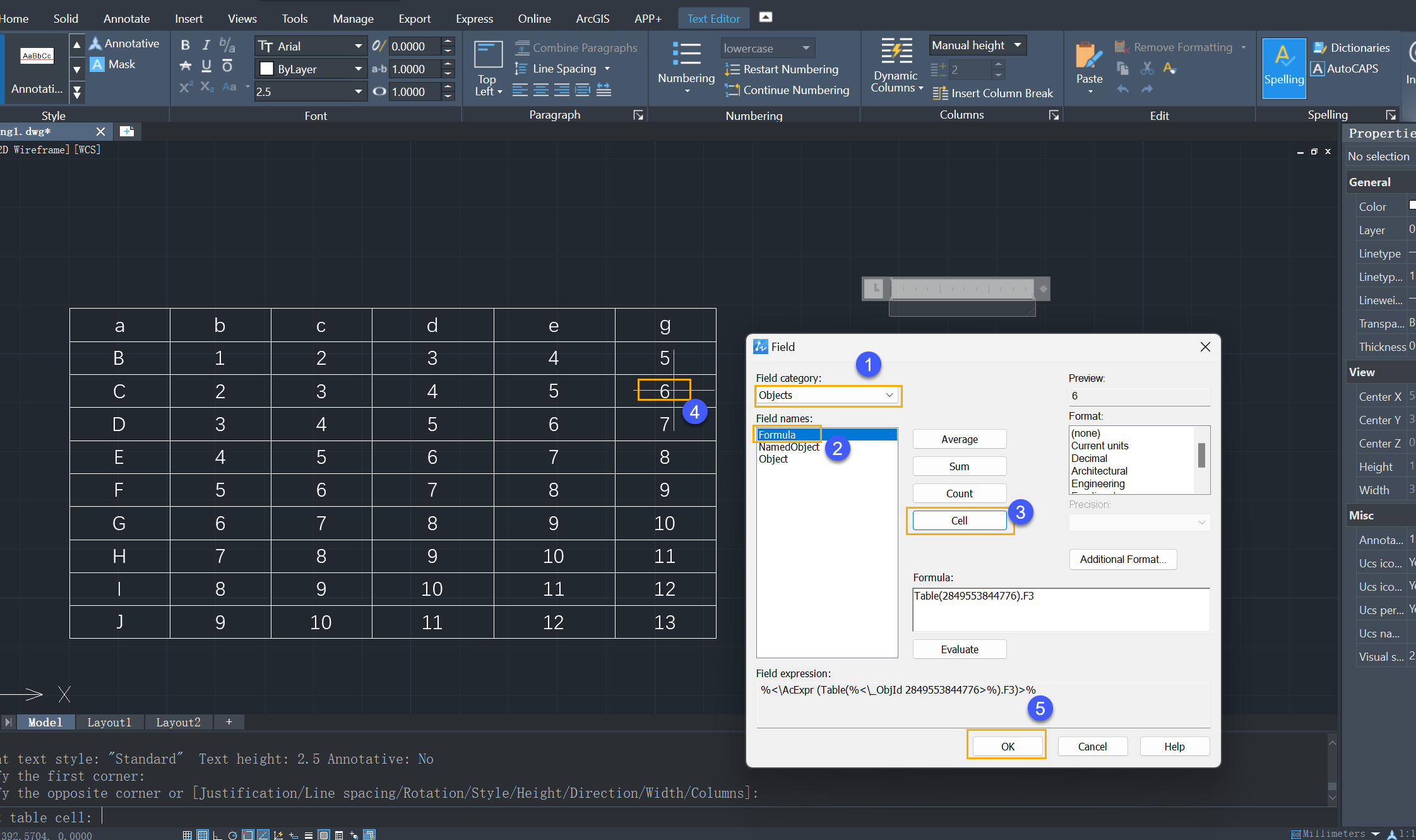Click the Evaluate button

pos(959,649)
